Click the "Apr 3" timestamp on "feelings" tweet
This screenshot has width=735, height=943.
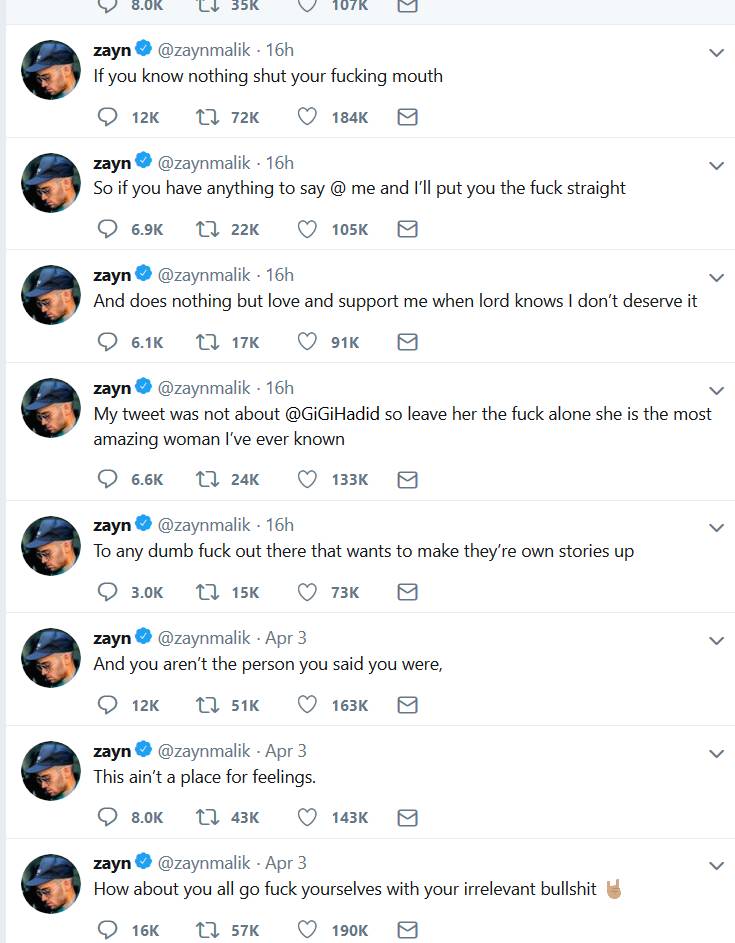point(286,750)
